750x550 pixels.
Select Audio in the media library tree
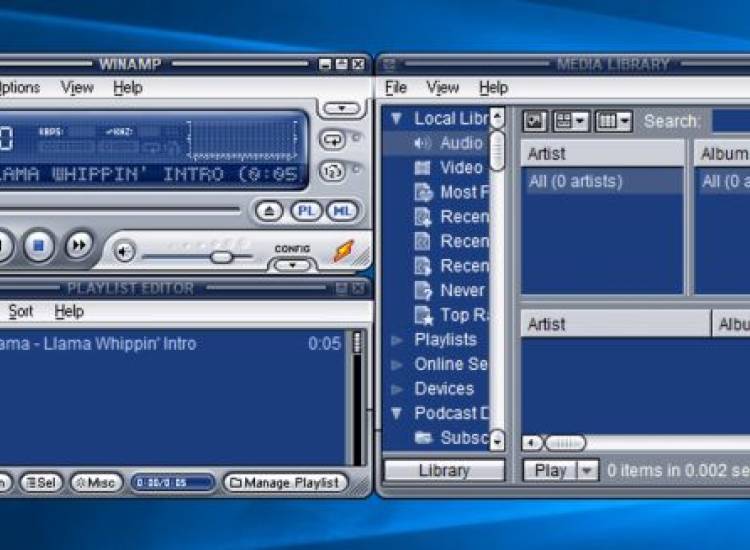tap(462, 143)
